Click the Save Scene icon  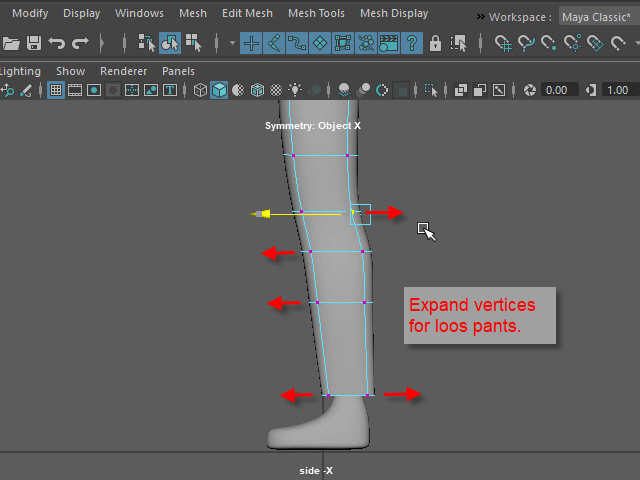point(34,43)
